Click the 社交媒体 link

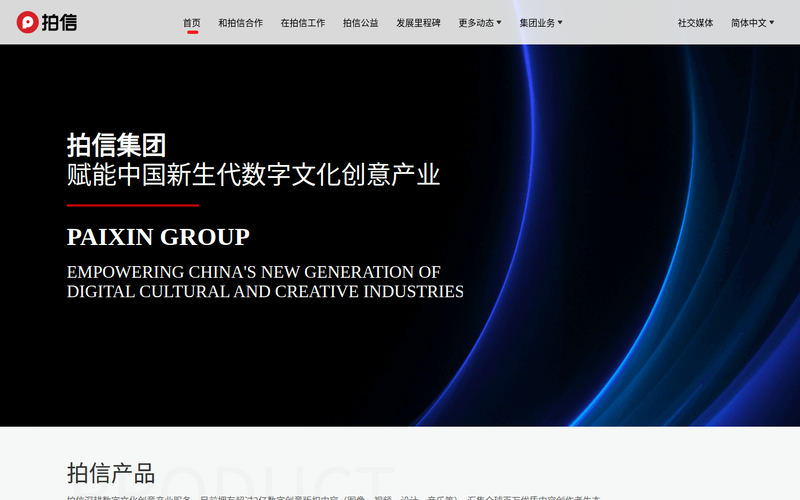click(x=695, y=23)
